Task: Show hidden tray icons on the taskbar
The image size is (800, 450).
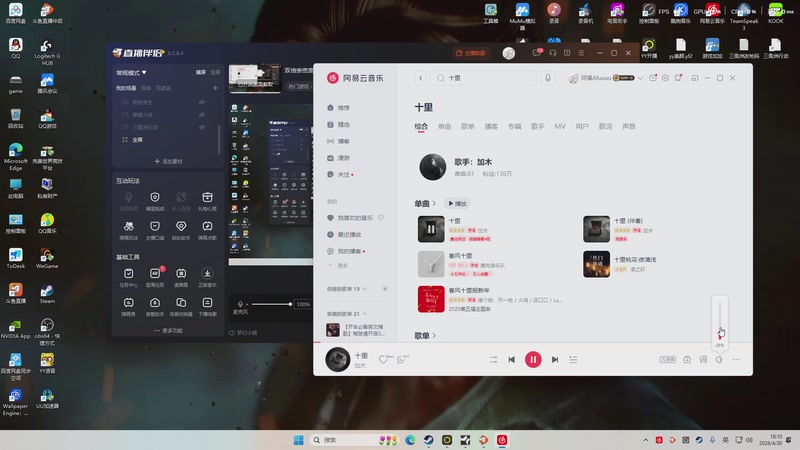Action: coord(645,440)
